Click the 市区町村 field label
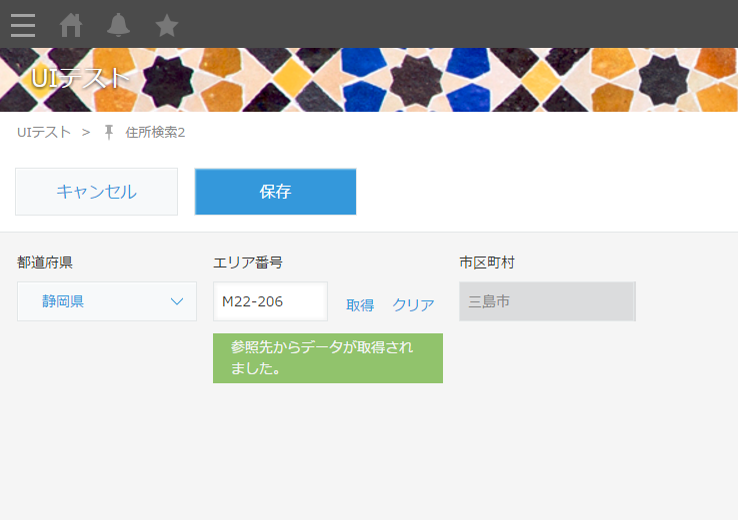 pyautogui.click(x=487, y=262)
